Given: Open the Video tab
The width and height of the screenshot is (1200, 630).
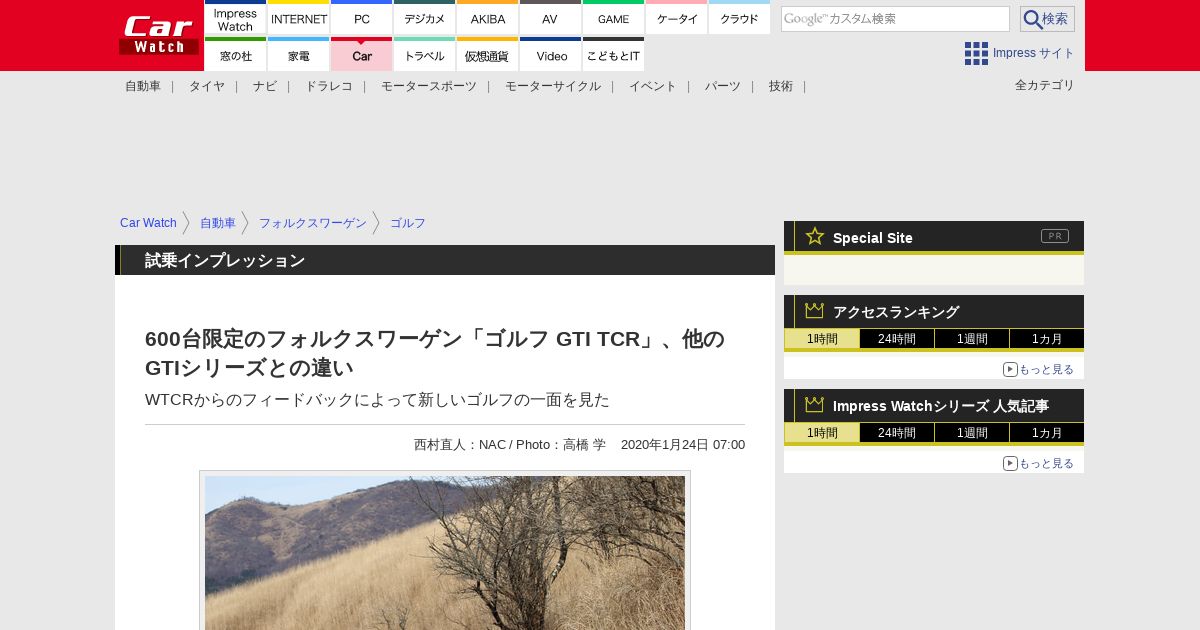Looking at the screenshot, I should 550,55.
